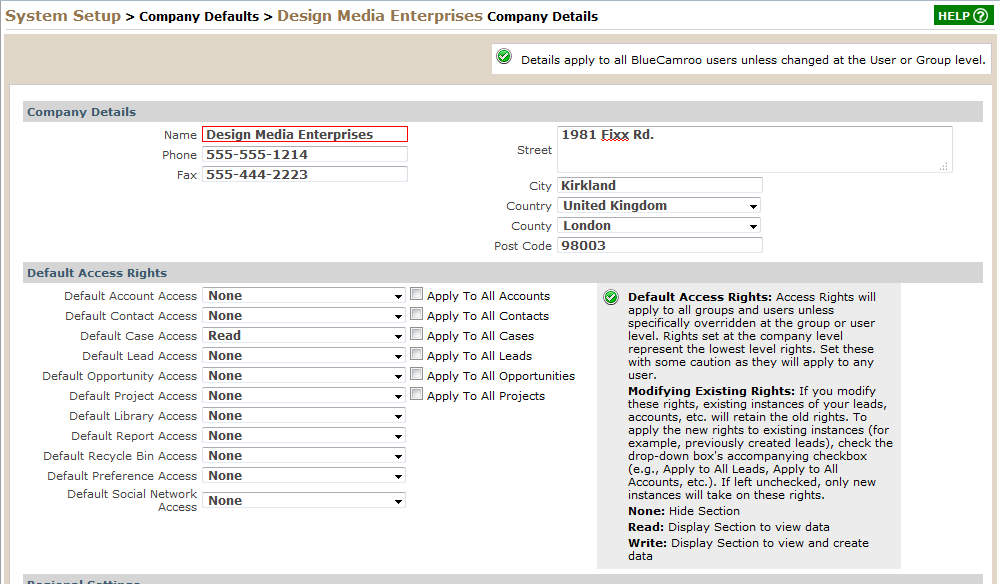Open the County dropdown showing London
This screenshot has width=1000, height=584.
tap(659, 226)
